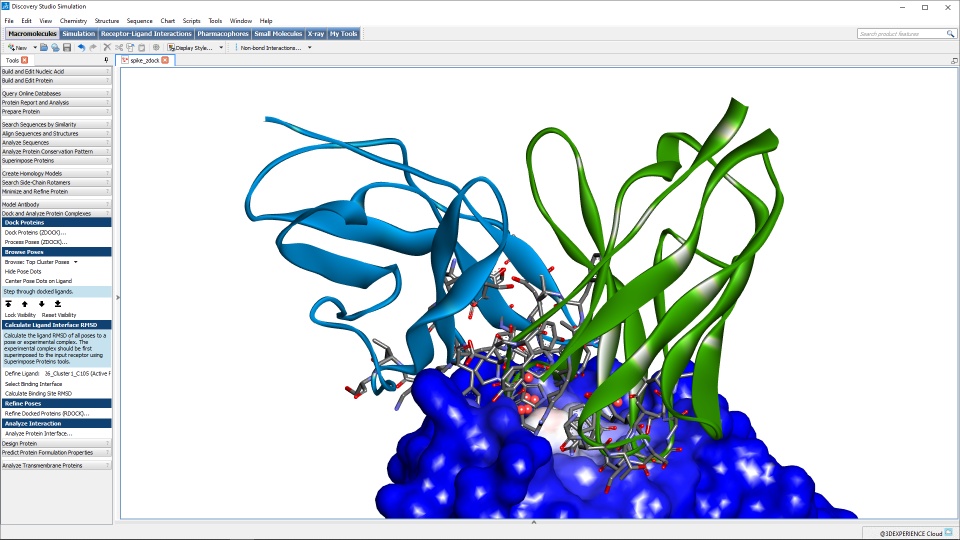The height and width of the screenshot is (540, 960).
Task: Close the Tools panel tab
Action: click(x=24, y=60)
